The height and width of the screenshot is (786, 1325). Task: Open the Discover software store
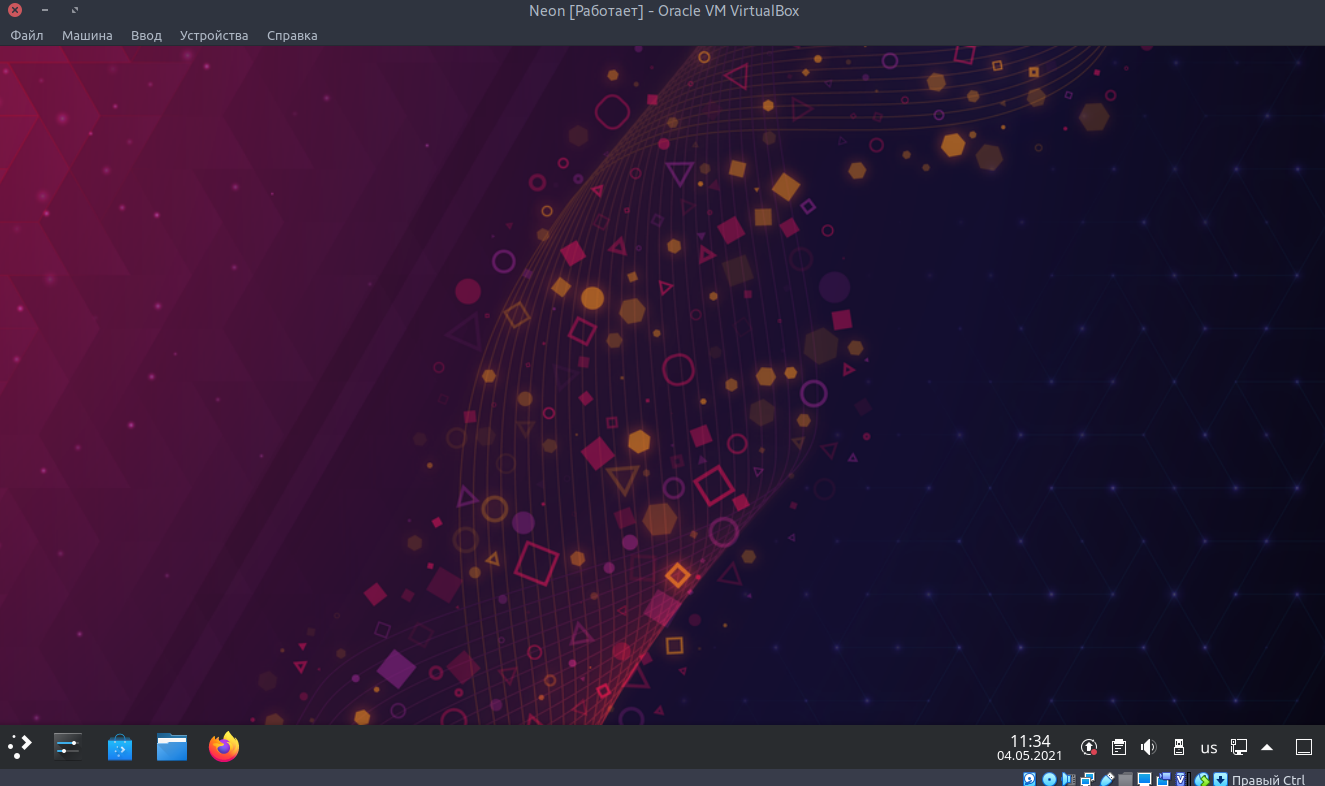pos(120,747)
